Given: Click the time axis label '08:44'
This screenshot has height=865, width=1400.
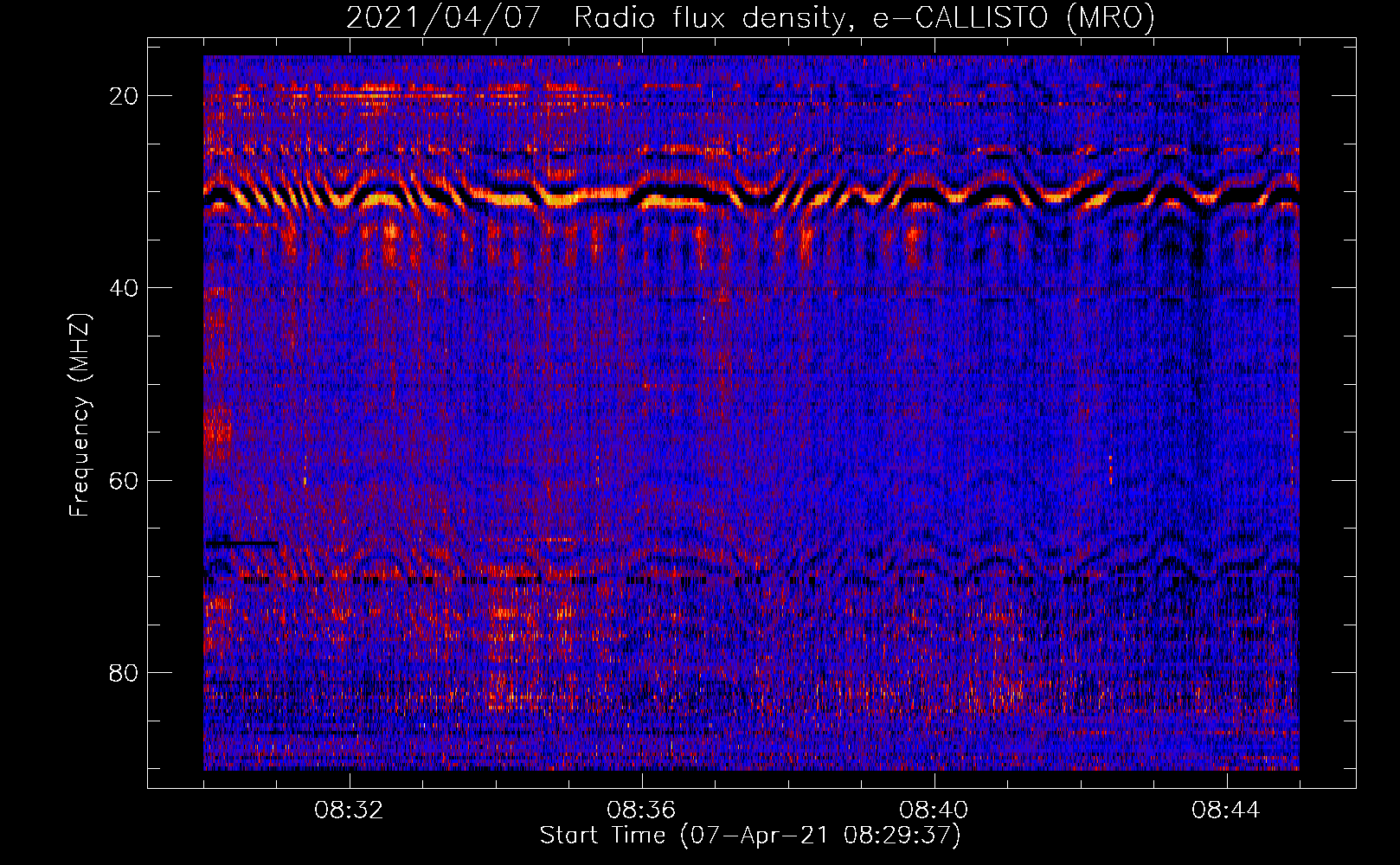Looking at the screenshot, I should pos(1226,811).
